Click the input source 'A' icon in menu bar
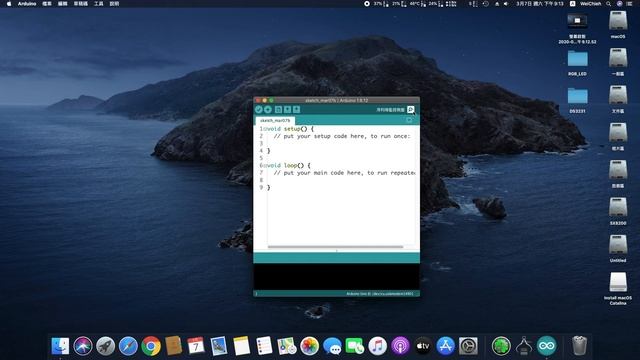This screenshot has width=640, height=360. (572, 4)
